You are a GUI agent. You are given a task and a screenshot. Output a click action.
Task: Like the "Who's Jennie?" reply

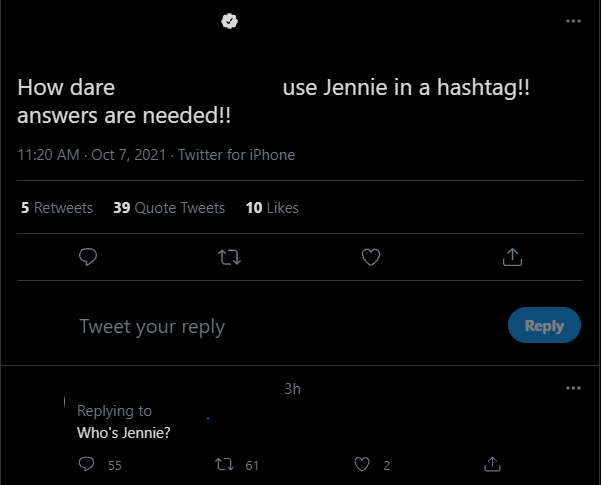[x=362, y=464]
